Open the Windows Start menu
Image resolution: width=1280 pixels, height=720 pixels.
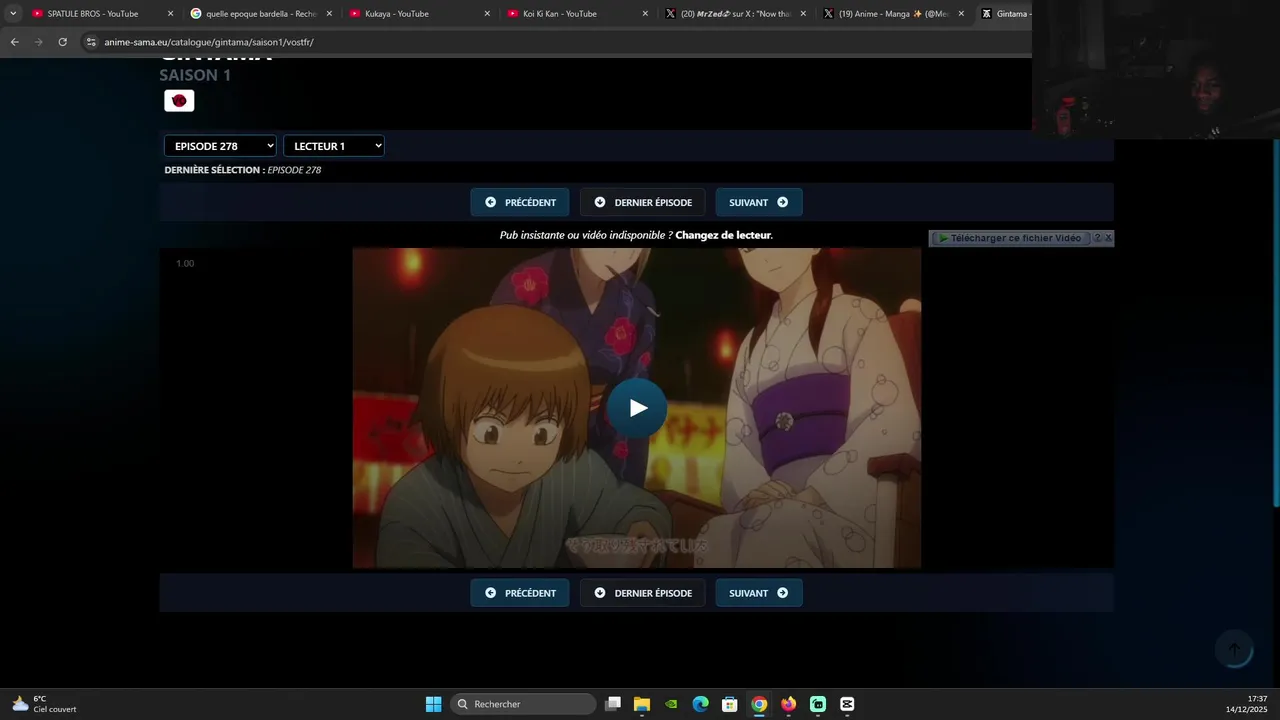(433, 704)
